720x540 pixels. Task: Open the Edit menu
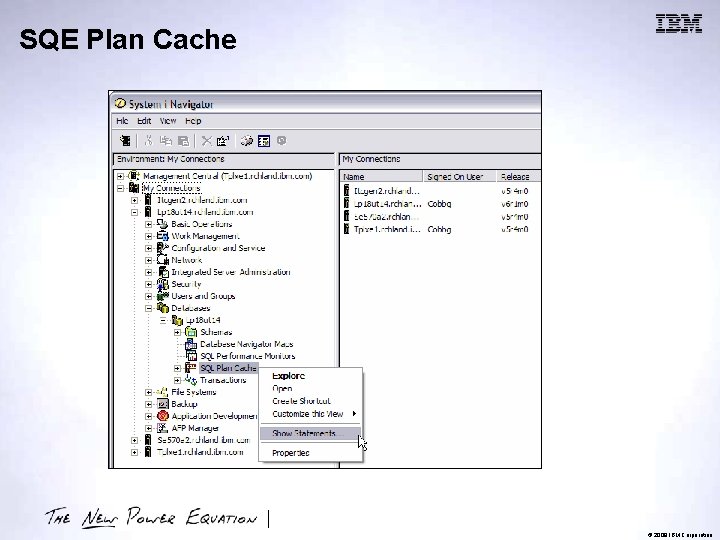tap(144, 121)
